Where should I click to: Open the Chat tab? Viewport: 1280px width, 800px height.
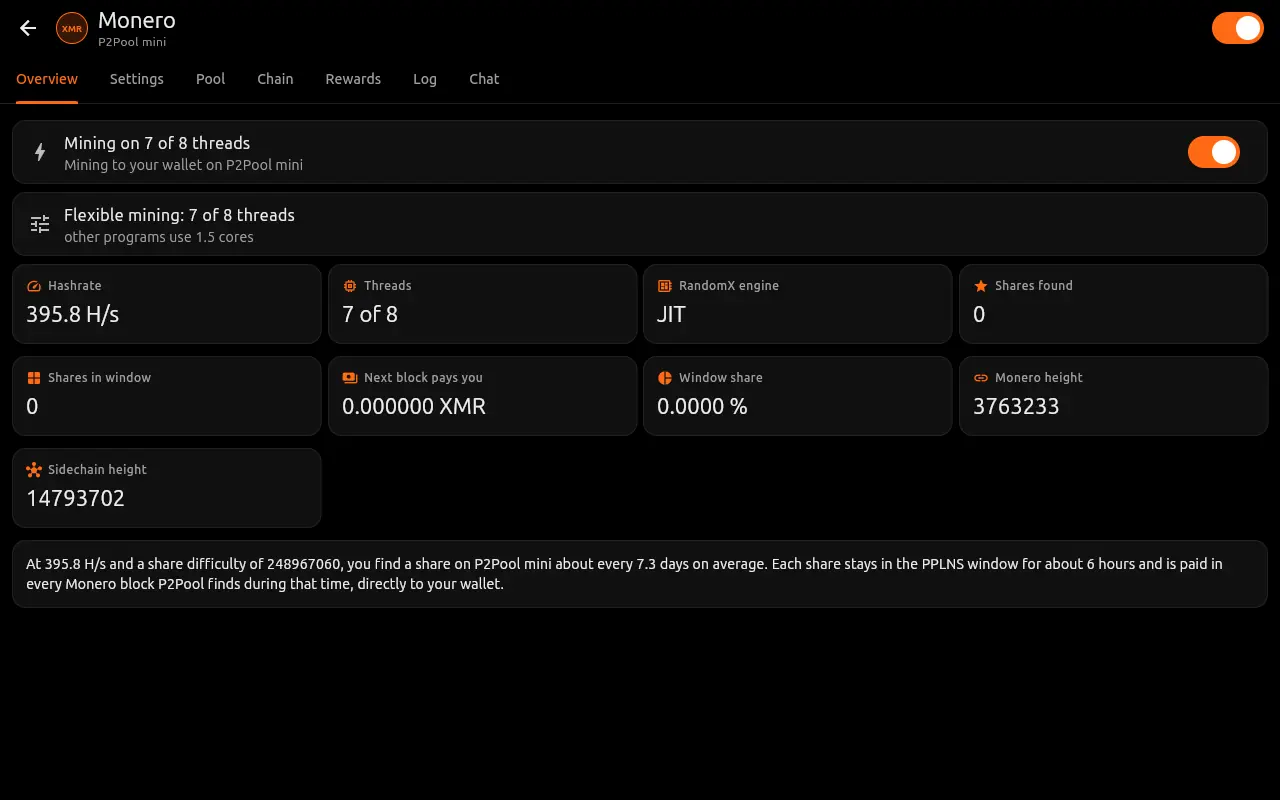pyautogui.click(x=484, y=79)
